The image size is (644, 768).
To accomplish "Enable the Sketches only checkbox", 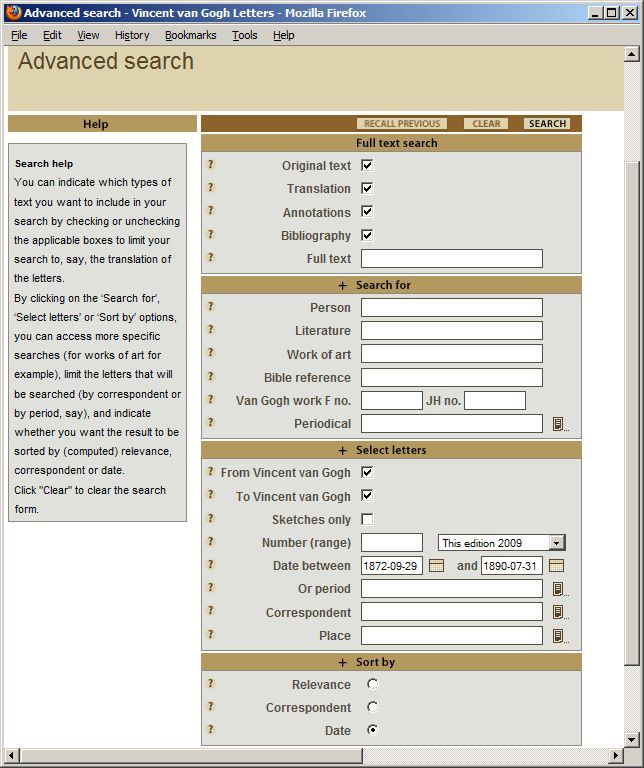I will pos(367,519).
